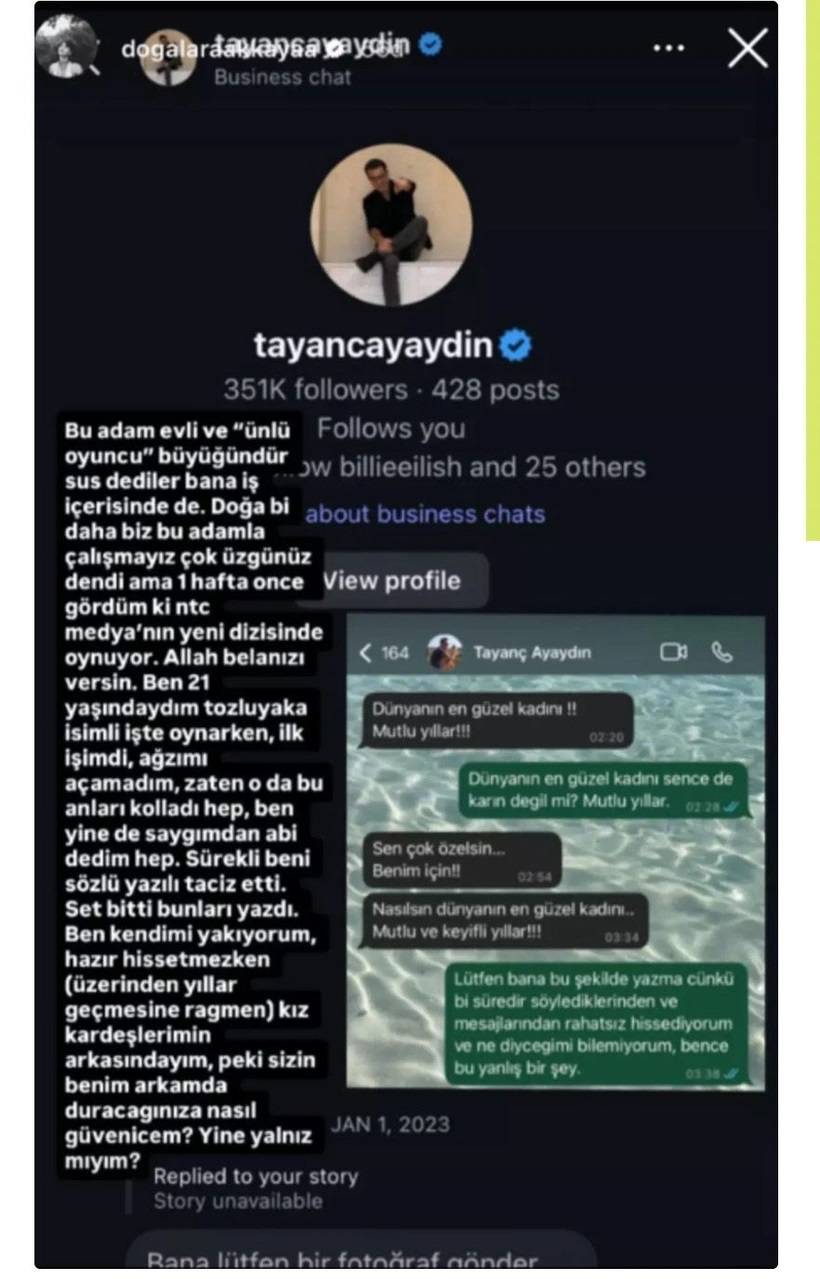The height and width of the screenshot is (1279, 820).
Task: Open the 351K followers count
Action: click(x=315, y=390)
